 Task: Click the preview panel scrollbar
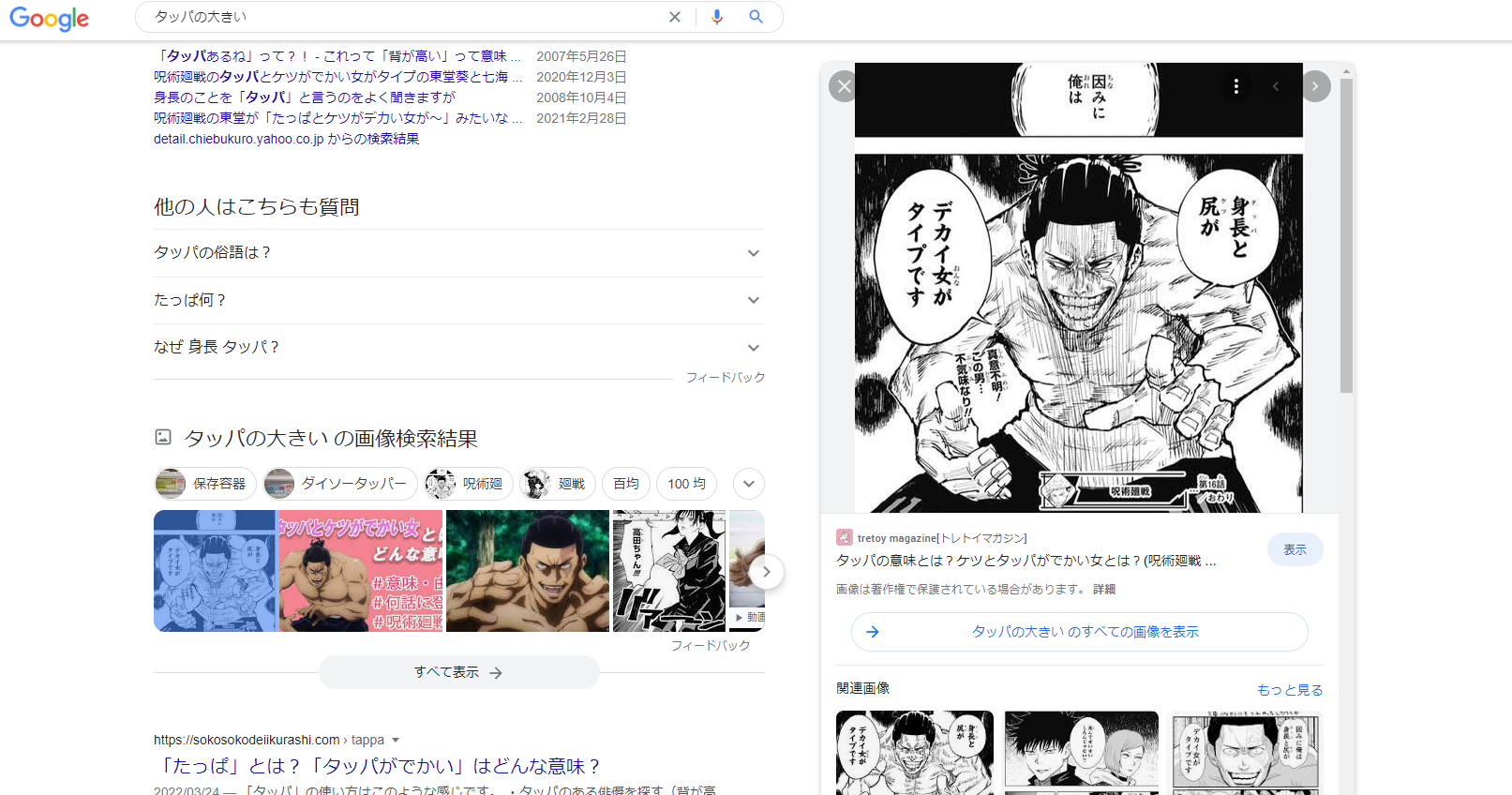pos(1346,234)
